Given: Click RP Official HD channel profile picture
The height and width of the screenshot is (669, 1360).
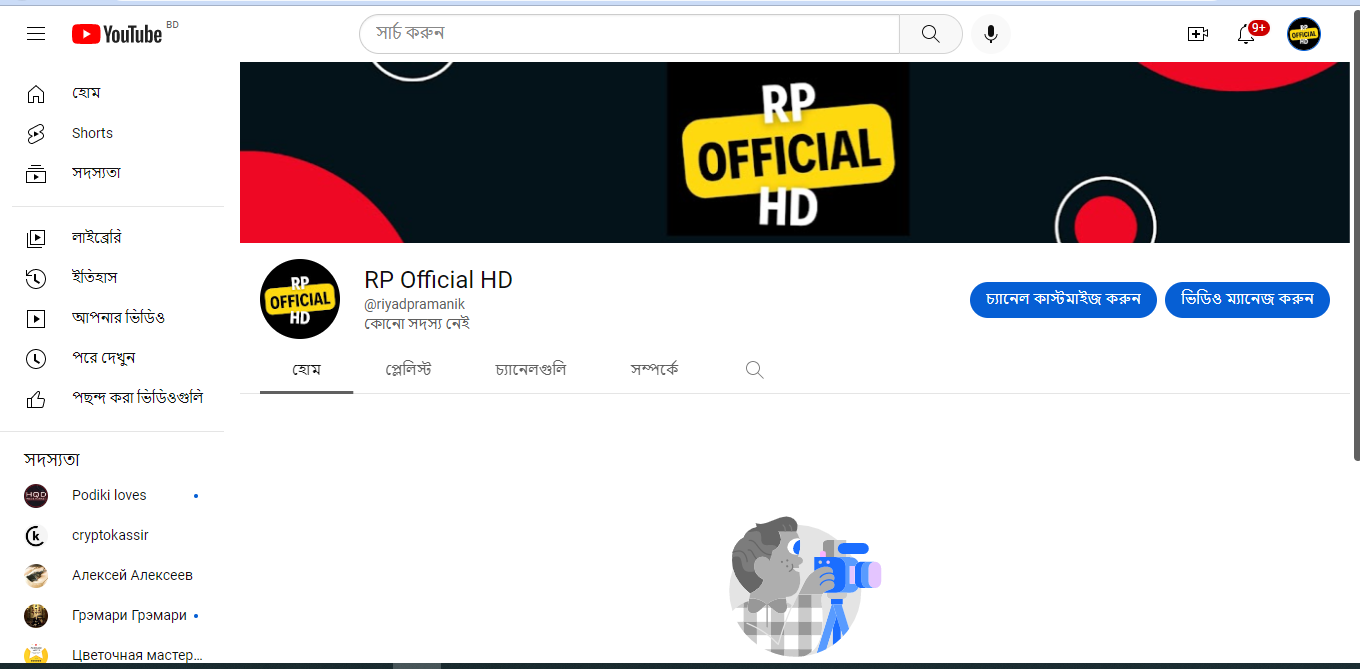Looking at the screenshot, I should (x=300, y=299).
